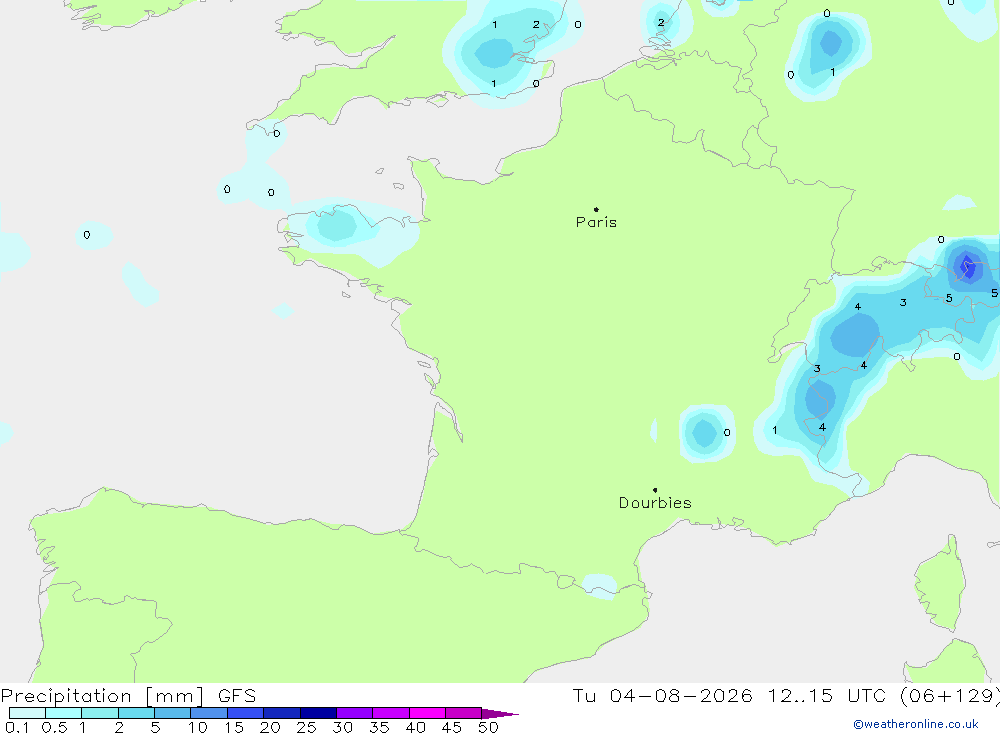
Task: Open the weatheronline.co.uk copyright link
Action: coord(915,724)
